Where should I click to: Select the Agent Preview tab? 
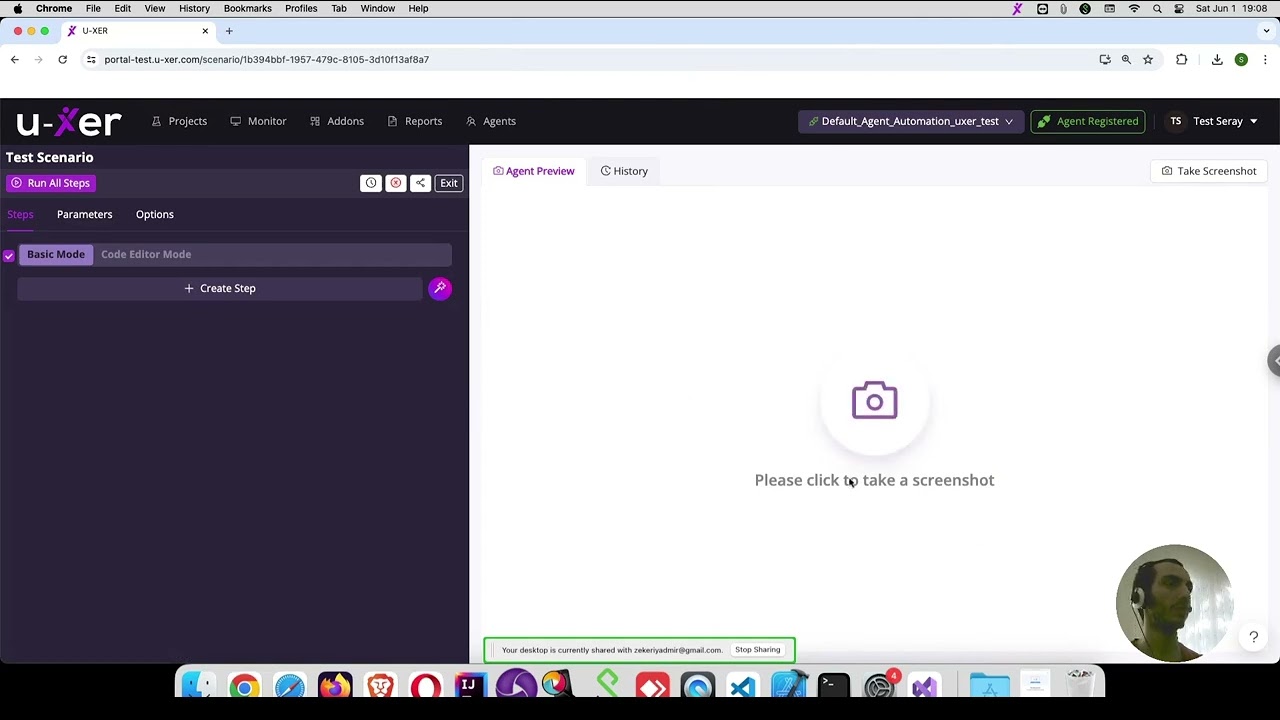click(x=534, y=171)
